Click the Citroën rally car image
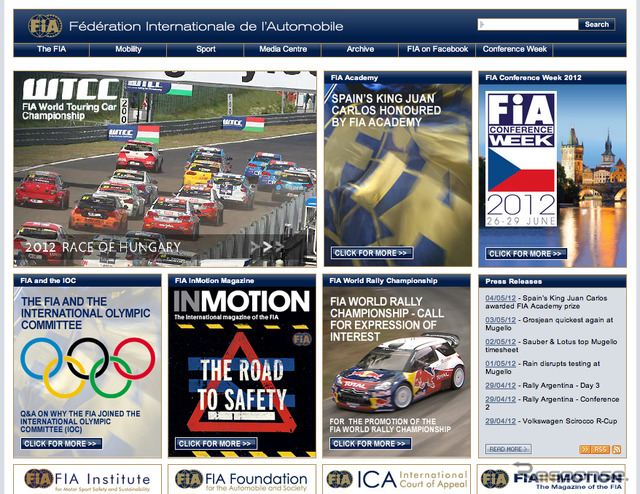The width and height of the screenshot is (640, 494). (x=398, y=374)
